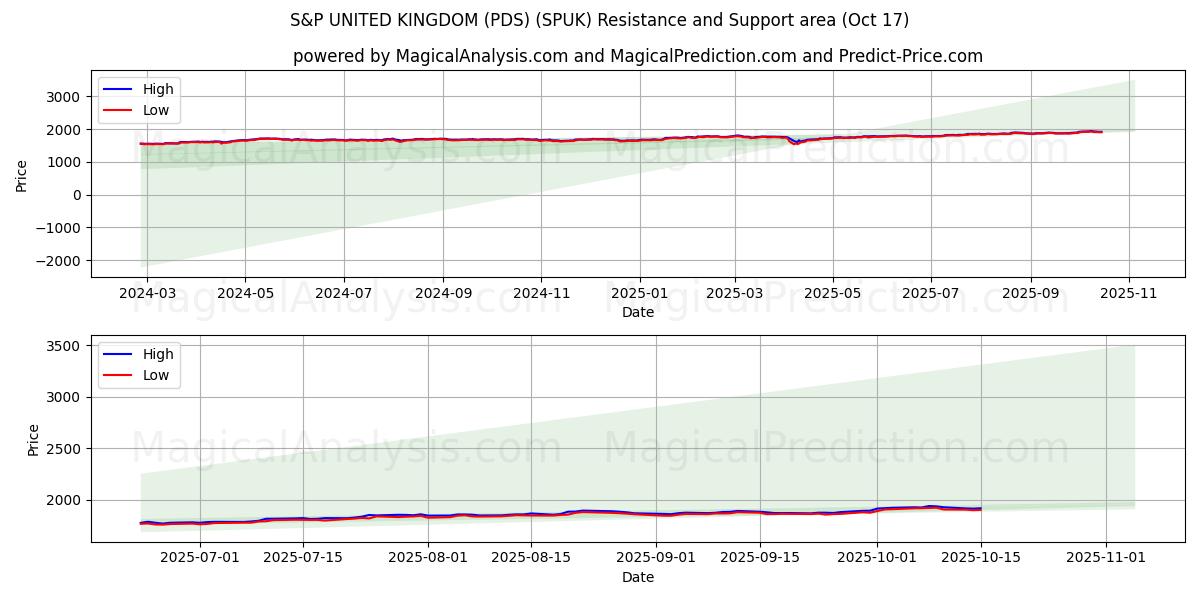1200x600 pixels.
Task: Click the top chart's Date axis label
Action: coord(637,312)
